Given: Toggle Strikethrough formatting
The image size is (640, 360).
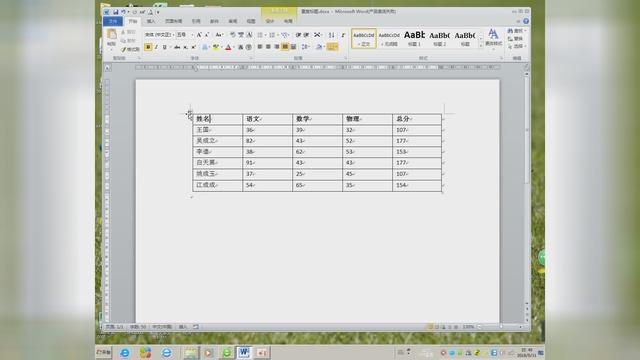Looking at the screenshot, I should click(x=177, y=47).
